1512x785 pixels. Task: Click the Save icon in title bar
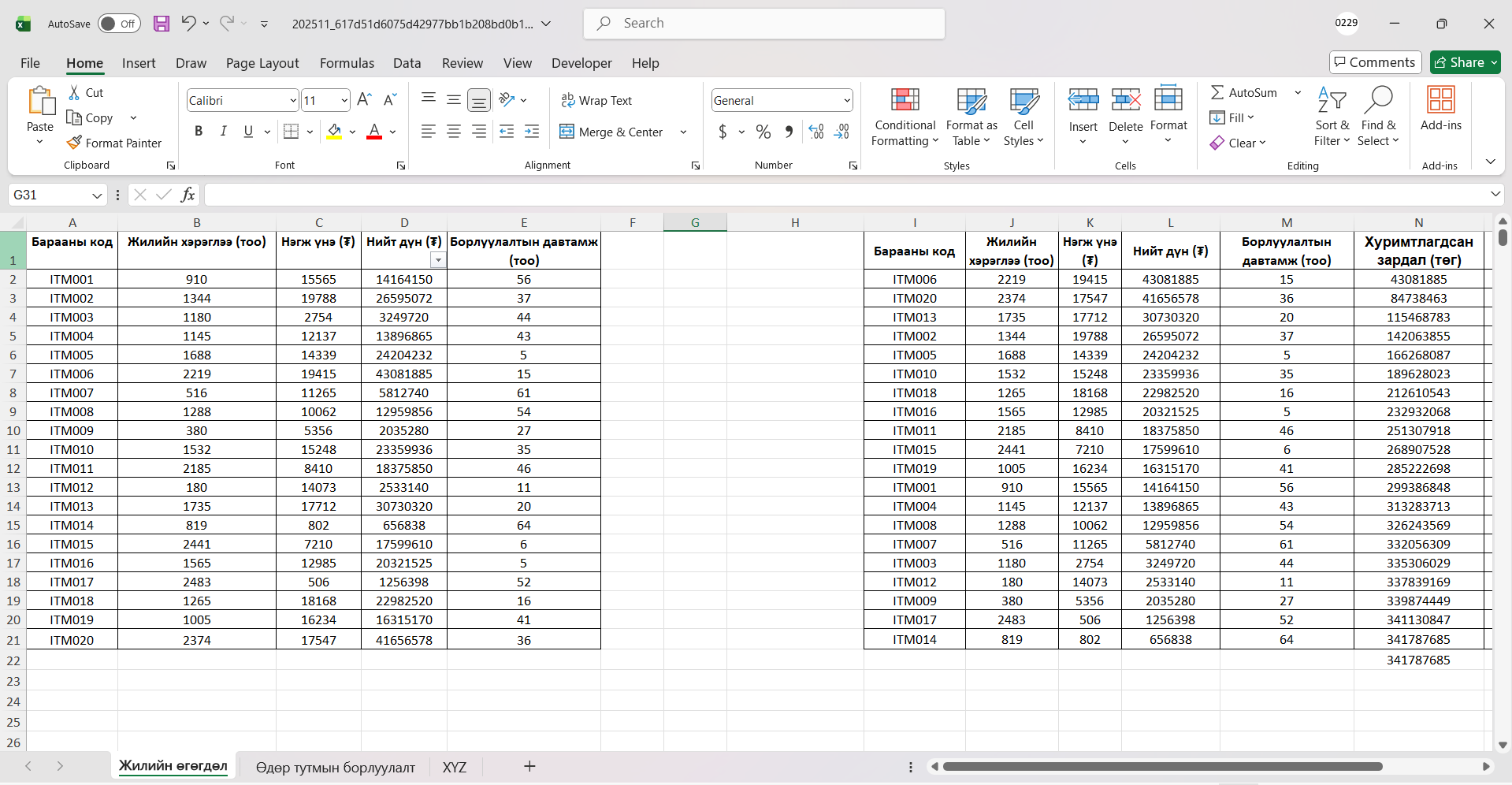coord(162,24)
